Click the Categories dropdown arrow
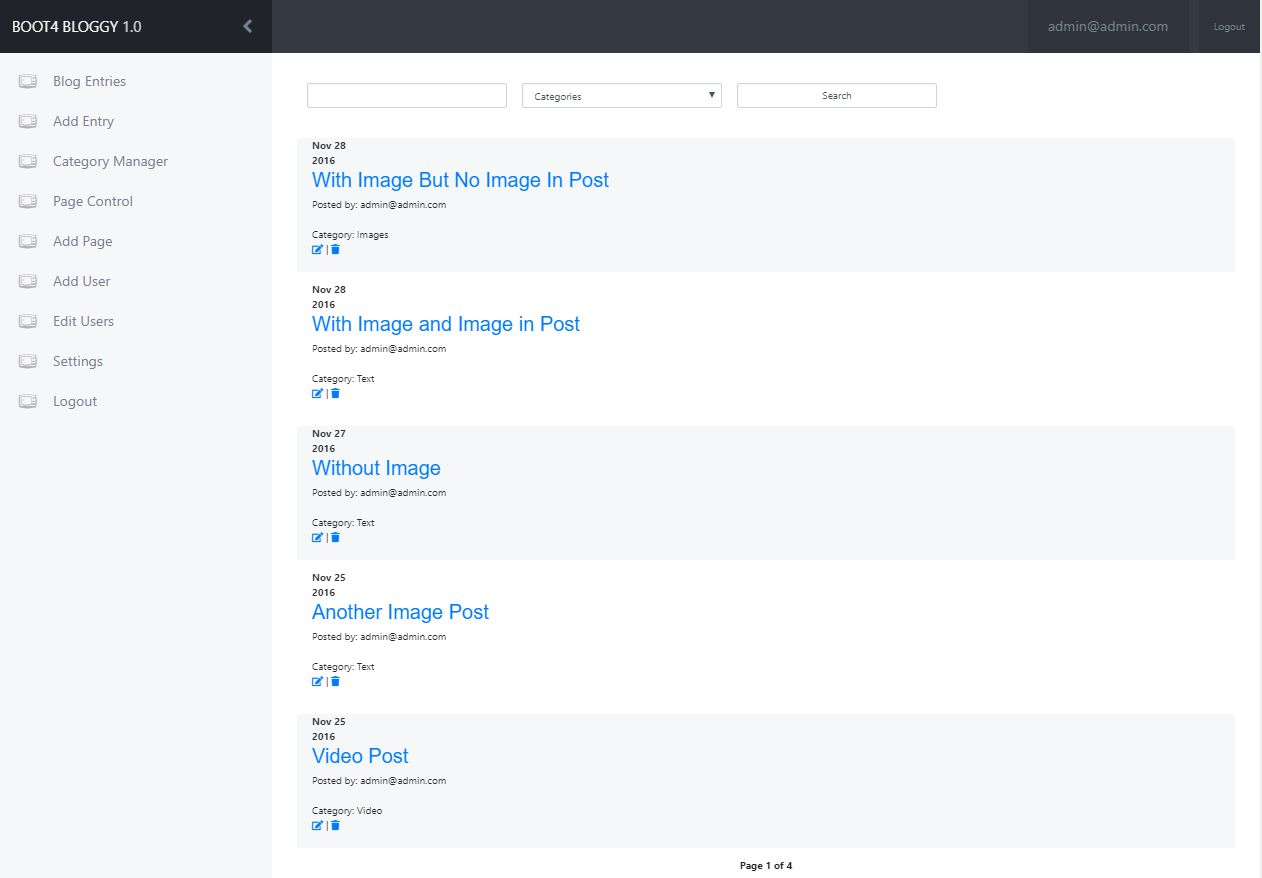 click(711, 95)
